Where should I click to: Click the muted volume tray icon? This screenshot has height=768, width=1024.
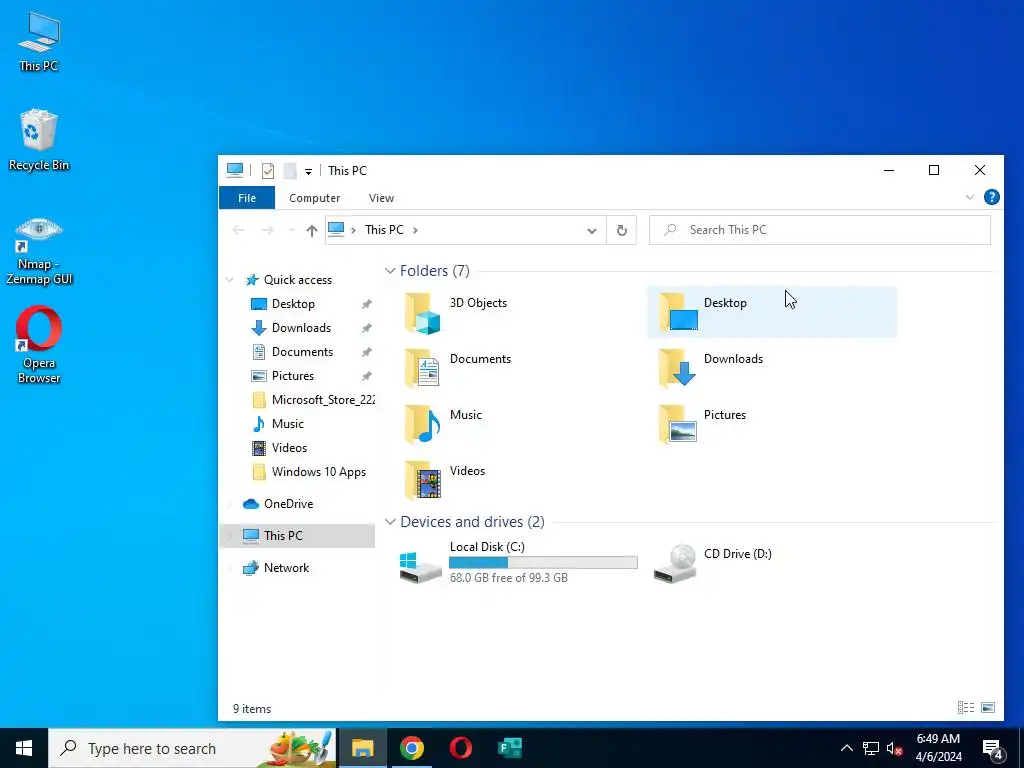[895, 748]
